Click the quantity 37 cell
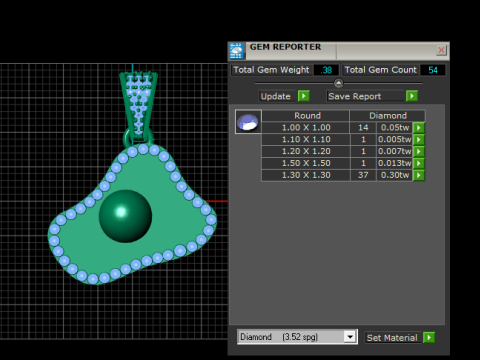The width and height of the screenshot is (480, 360). click(x=363, y=175)
